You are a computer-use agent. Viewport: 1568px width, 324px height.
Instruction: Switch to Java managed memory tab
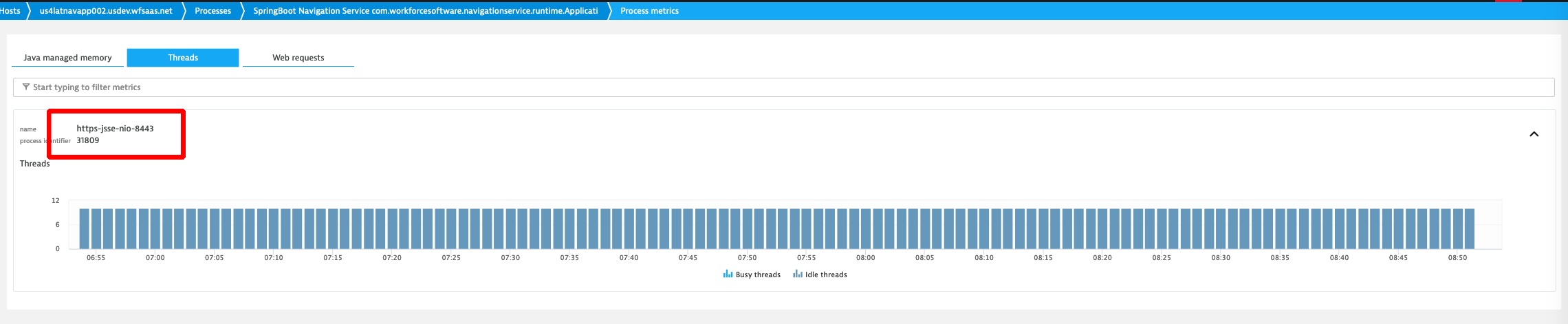[67, 58]
